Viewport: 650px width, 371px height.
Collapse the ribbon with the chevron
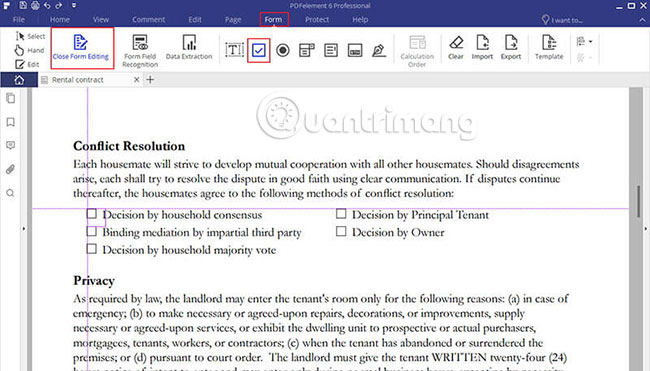643,20
